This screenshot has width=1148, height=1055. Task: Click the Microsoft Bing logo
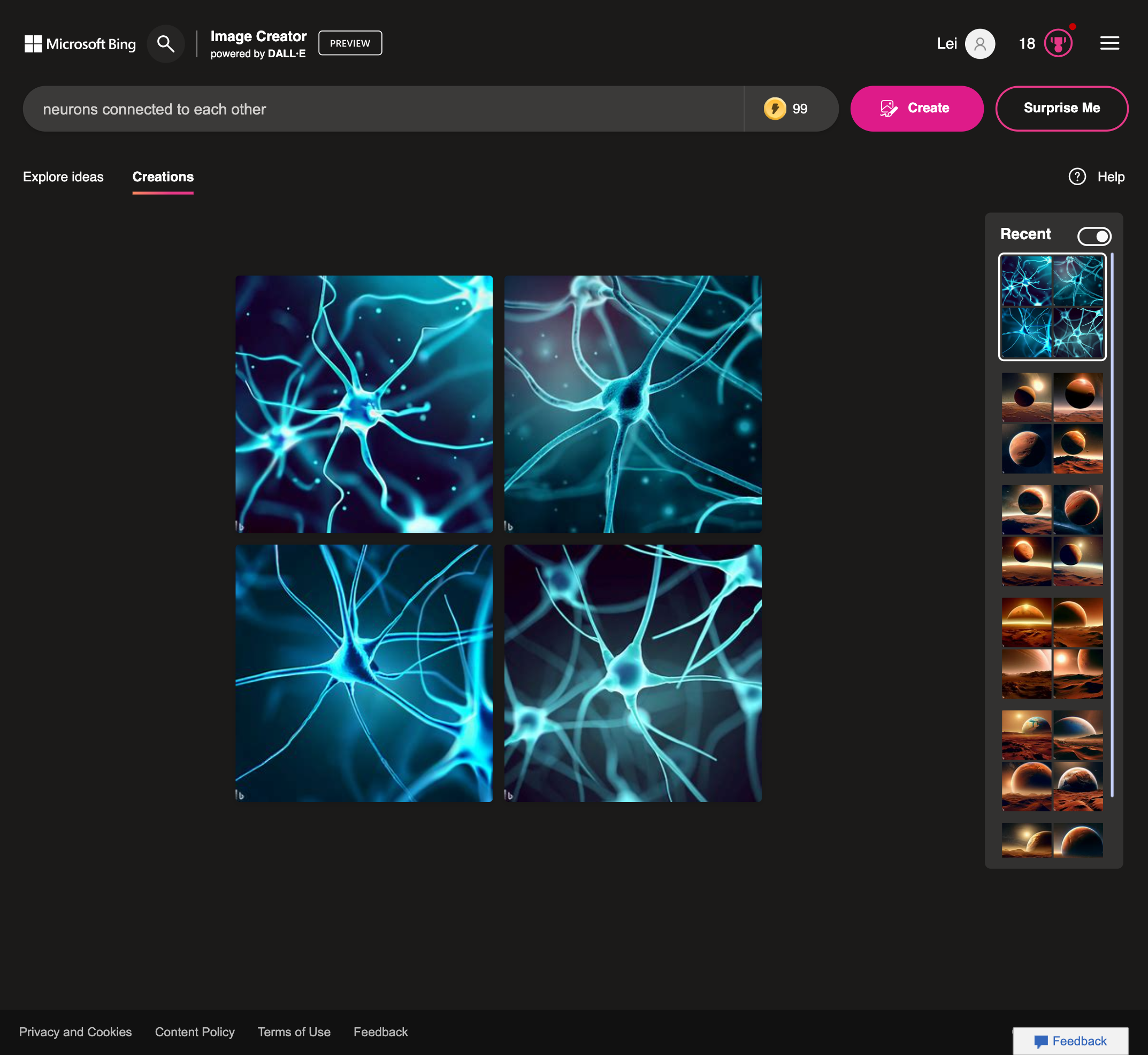[80, 43]
